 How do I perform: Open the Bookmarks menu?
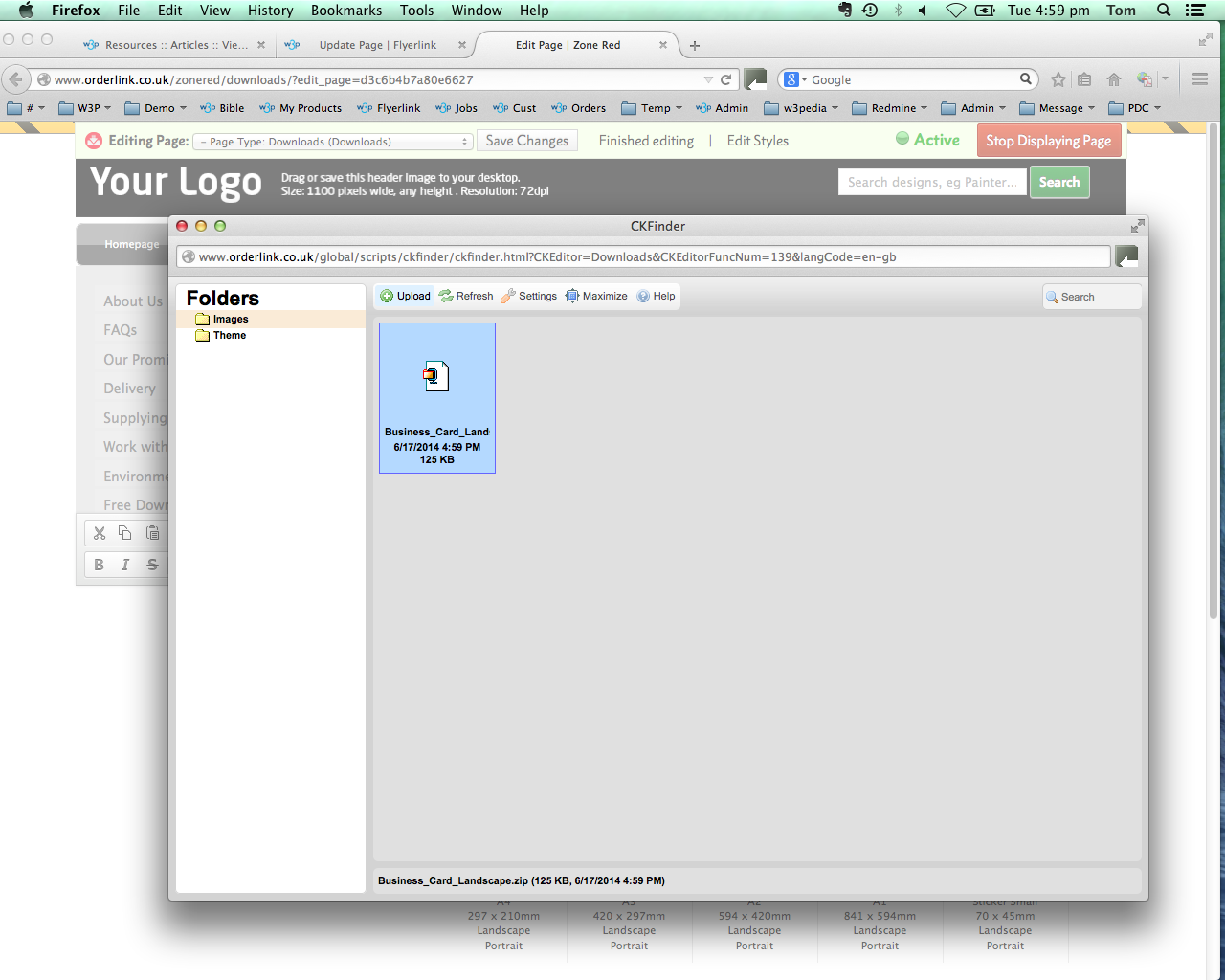[346, 11]
